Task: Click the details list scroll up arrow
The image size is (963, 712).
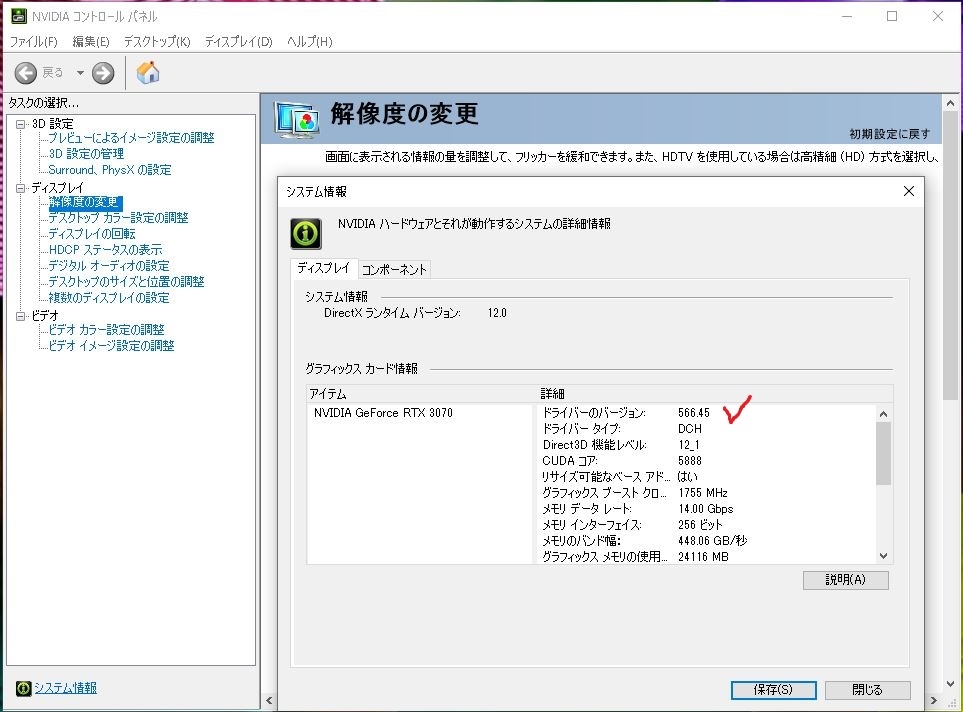Action: coord(883,414)
